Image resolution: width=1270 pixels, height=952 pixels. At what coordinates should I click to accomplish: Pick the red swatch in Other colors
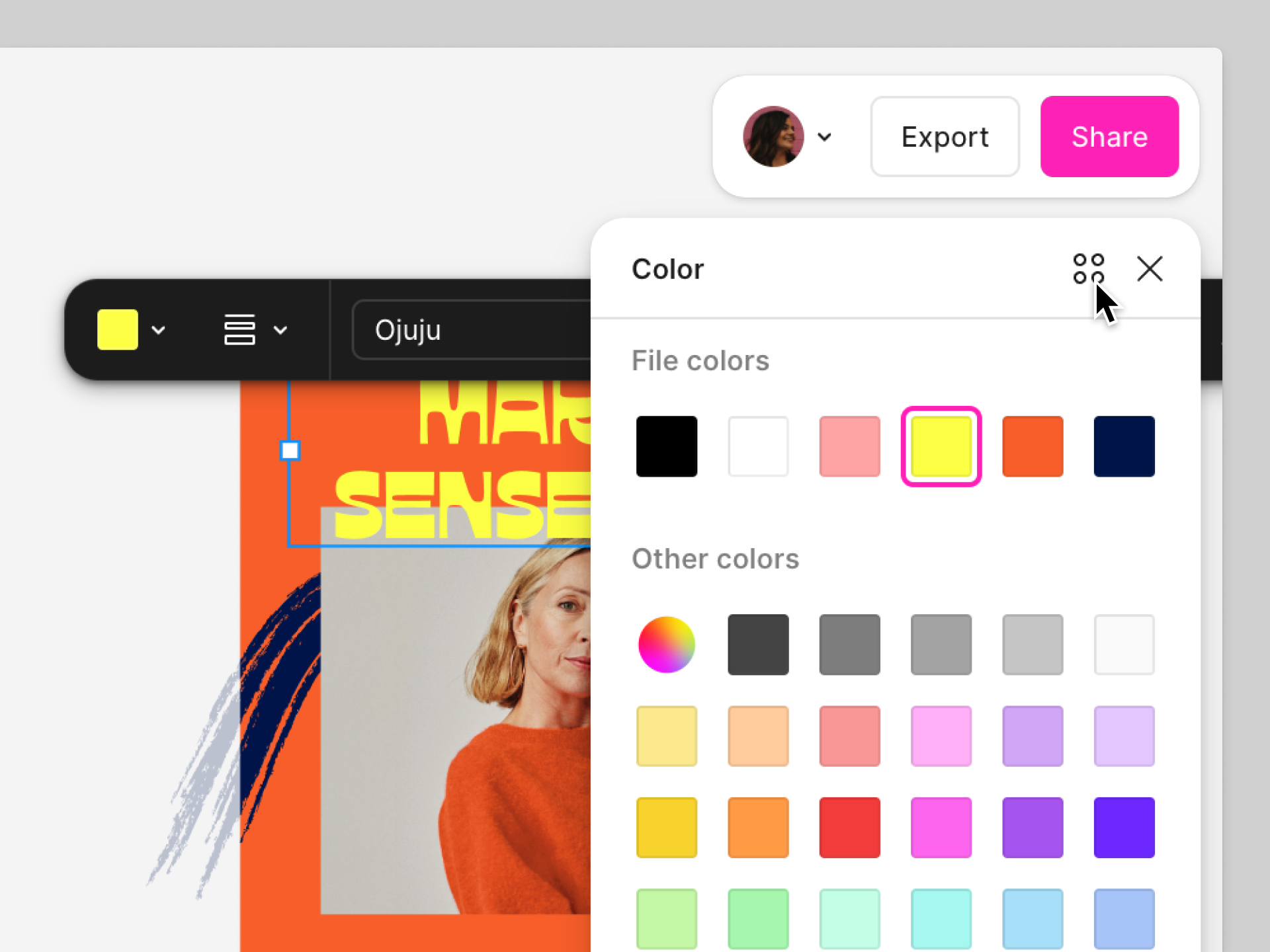pyautogui.click(x=849, y=828)
